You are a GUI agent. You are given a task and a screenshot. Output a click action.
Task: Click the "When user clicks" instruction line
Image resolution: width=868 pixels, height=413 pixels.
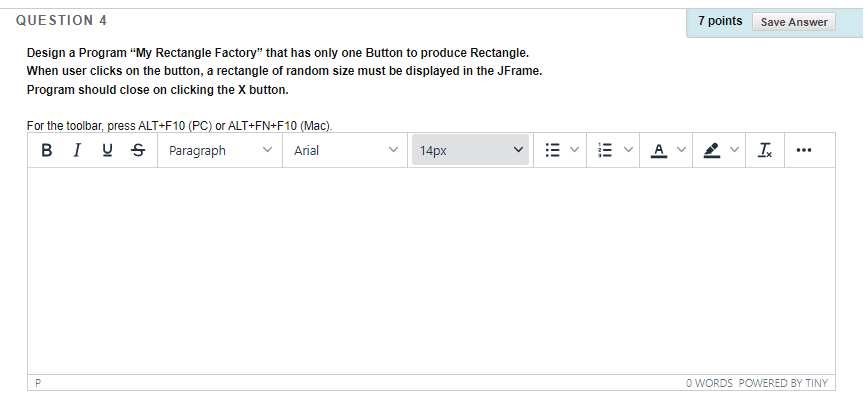[x=284, y=71]
